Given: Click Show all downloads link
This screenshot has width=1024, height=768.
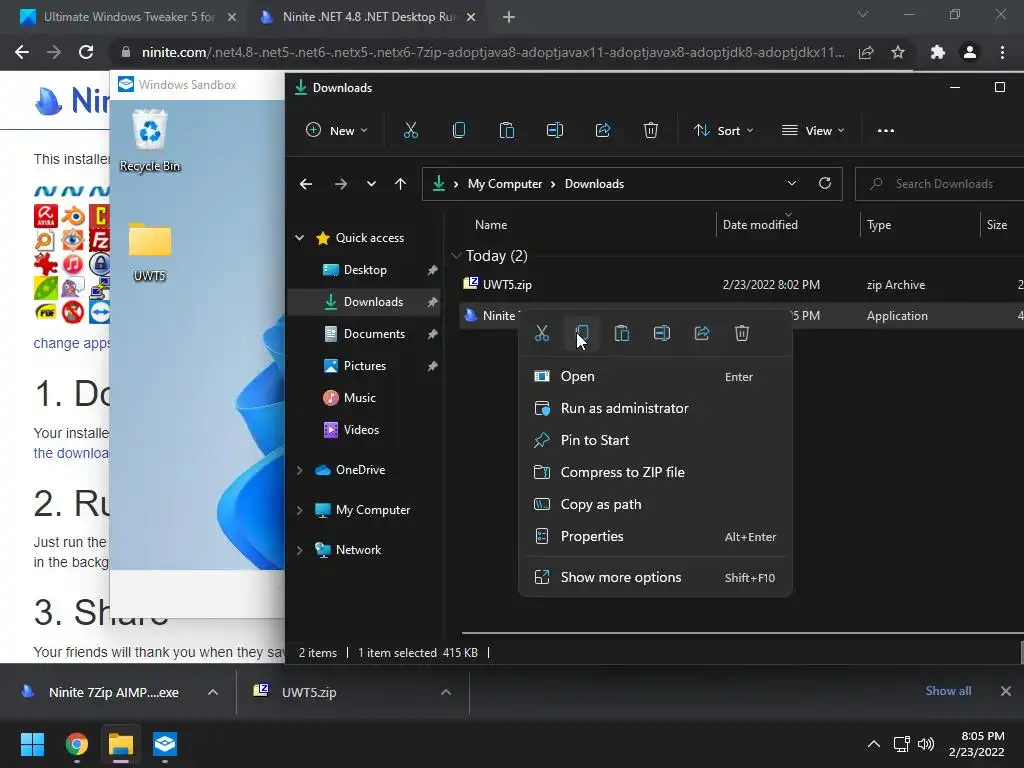Looking at the screenshot, I should point(948,691).
